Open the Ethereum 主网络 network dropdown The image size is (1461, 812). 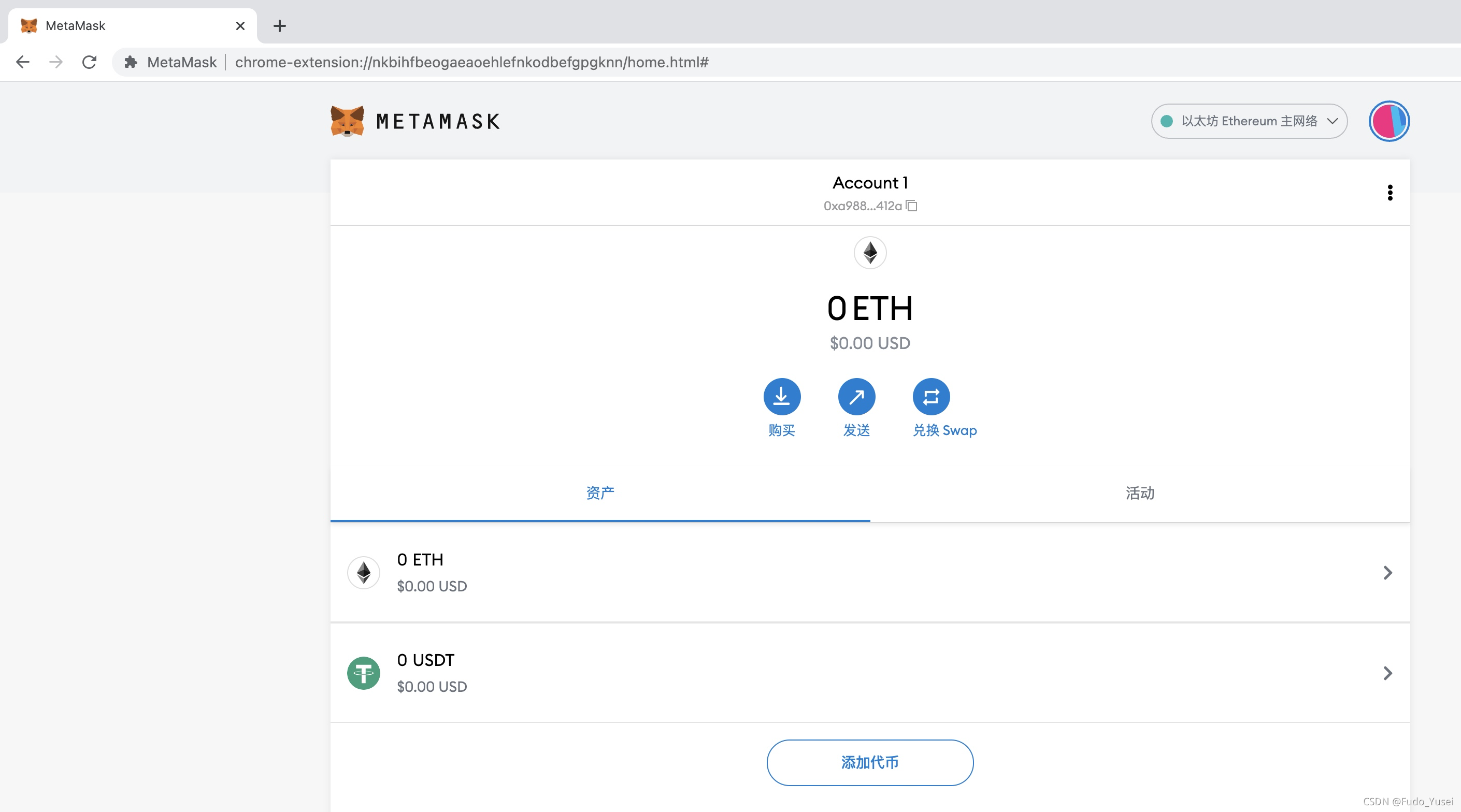point(1249,121)
